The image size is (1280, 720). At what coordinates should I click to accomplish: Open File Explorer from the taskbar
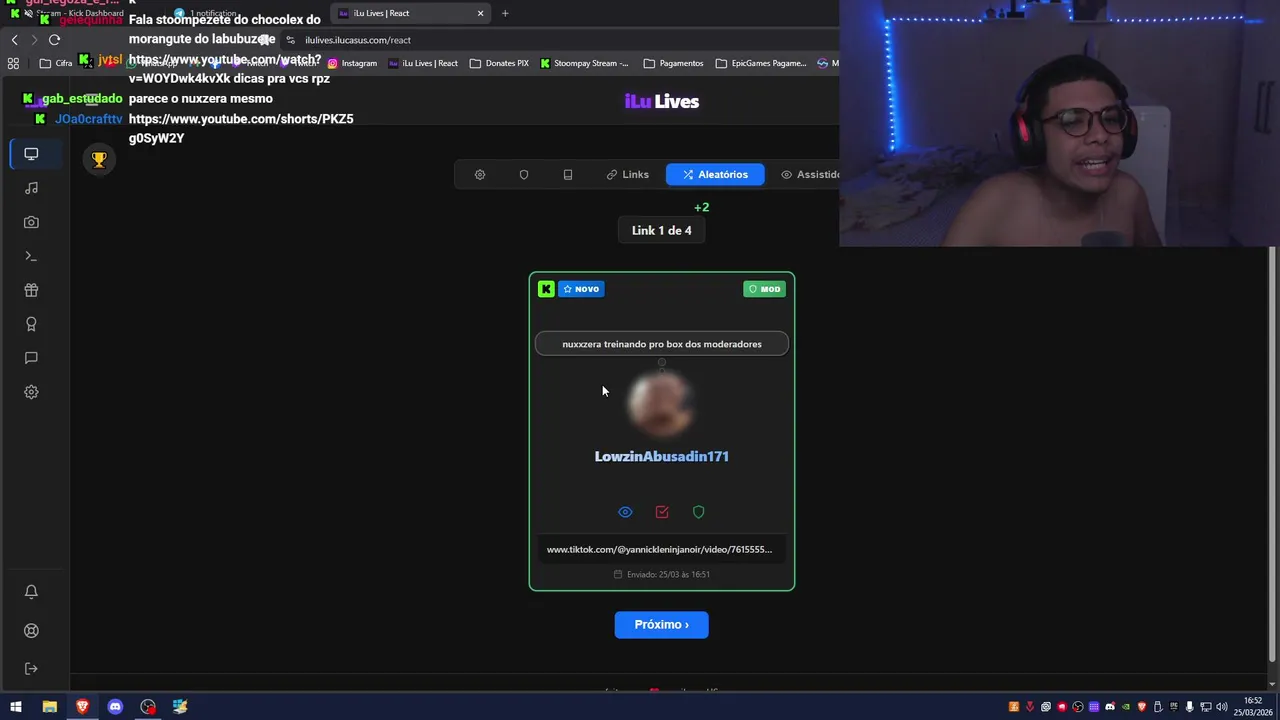pyautogui.click(x=49, y=707)
